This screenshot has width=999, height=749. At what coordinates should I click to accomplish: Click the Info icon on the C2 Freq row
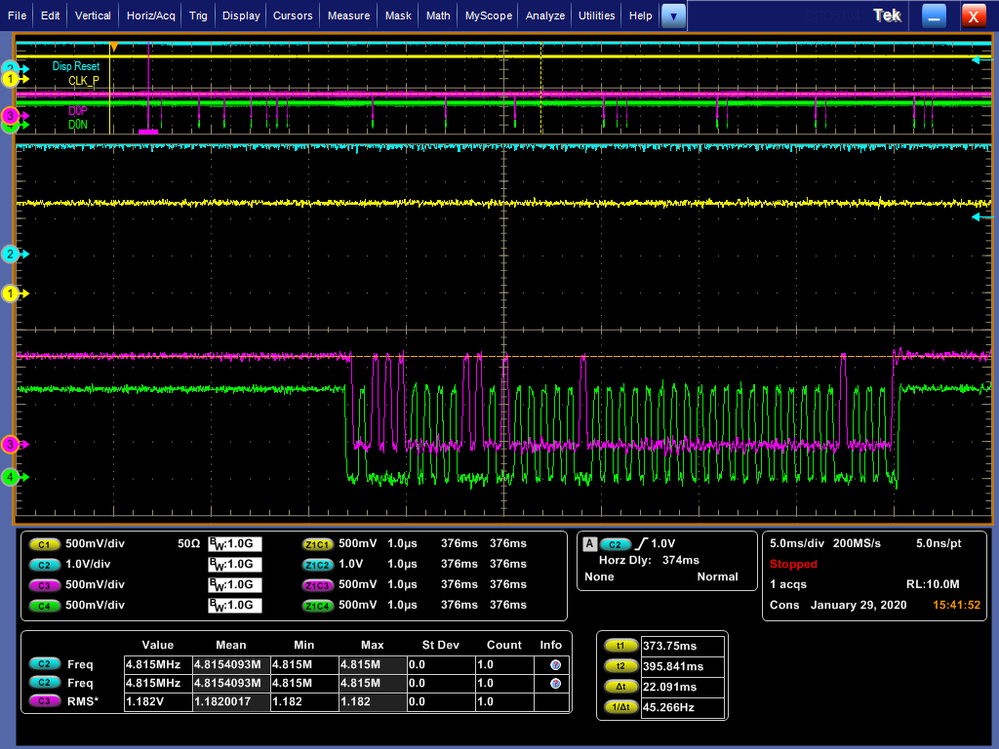click(x=557, y=663)
